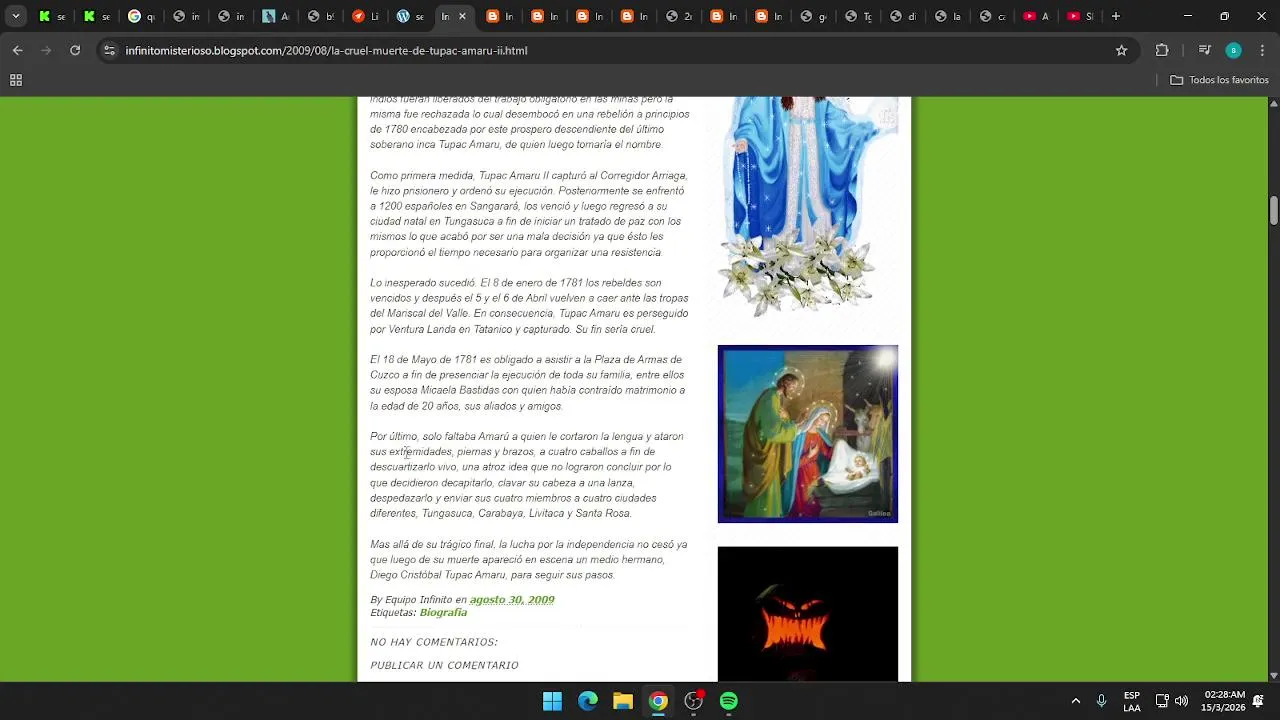1280x720 pixels.
Task: Open the tab search dropdown arrow
Action: pyautogui.click(x=15, y=16)
